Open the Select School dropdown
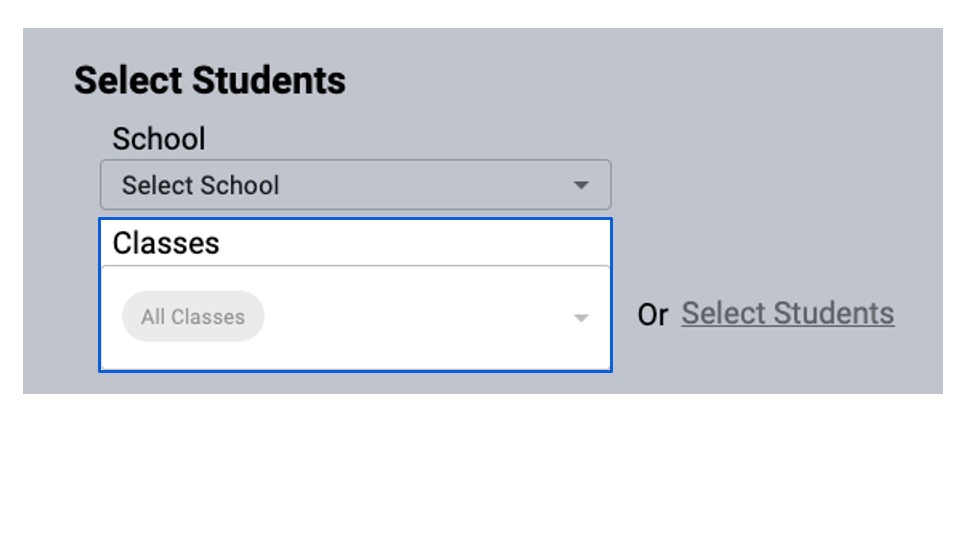The image size is (960, 540). point(355,185)
